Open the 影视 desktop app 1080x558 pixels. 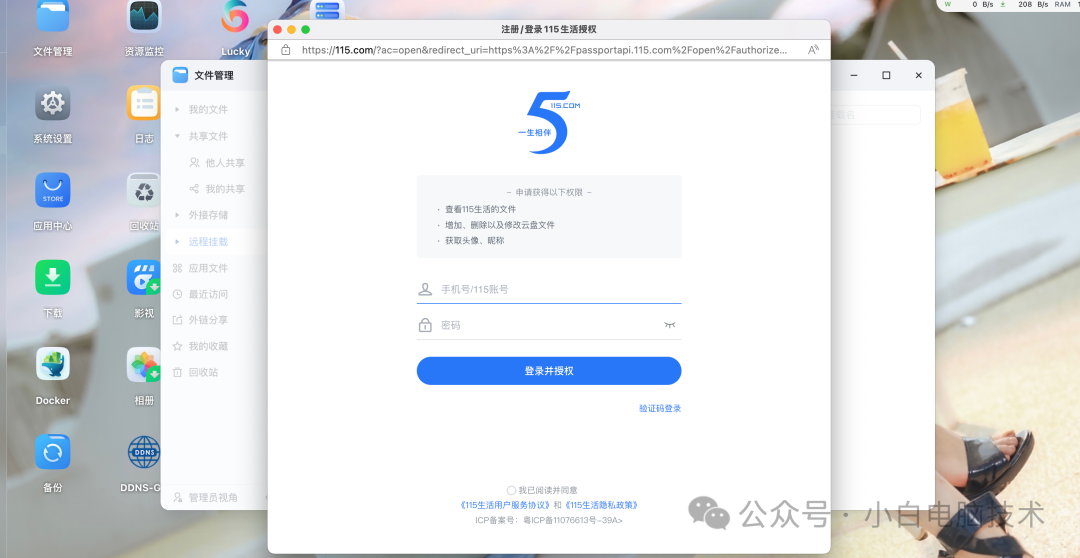[x=144, y=277]
